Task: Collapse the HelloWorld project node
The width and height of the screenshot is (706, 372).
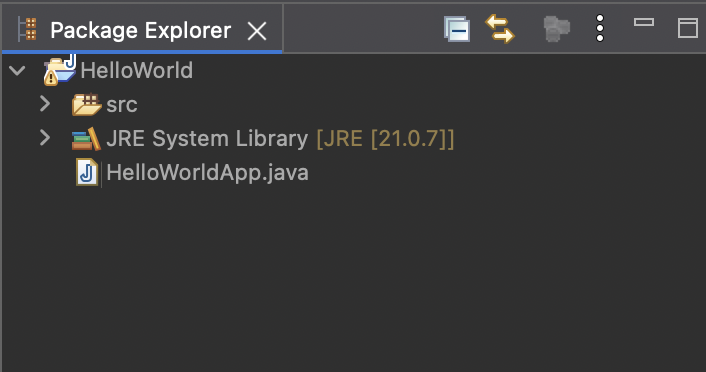Action: point(17,71)
